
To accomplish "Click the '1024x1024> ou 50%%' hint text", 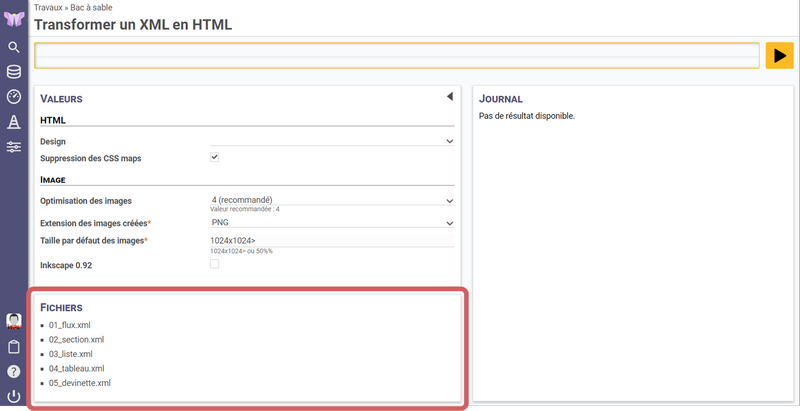I will pyautogui.click(x=241, y=251).
